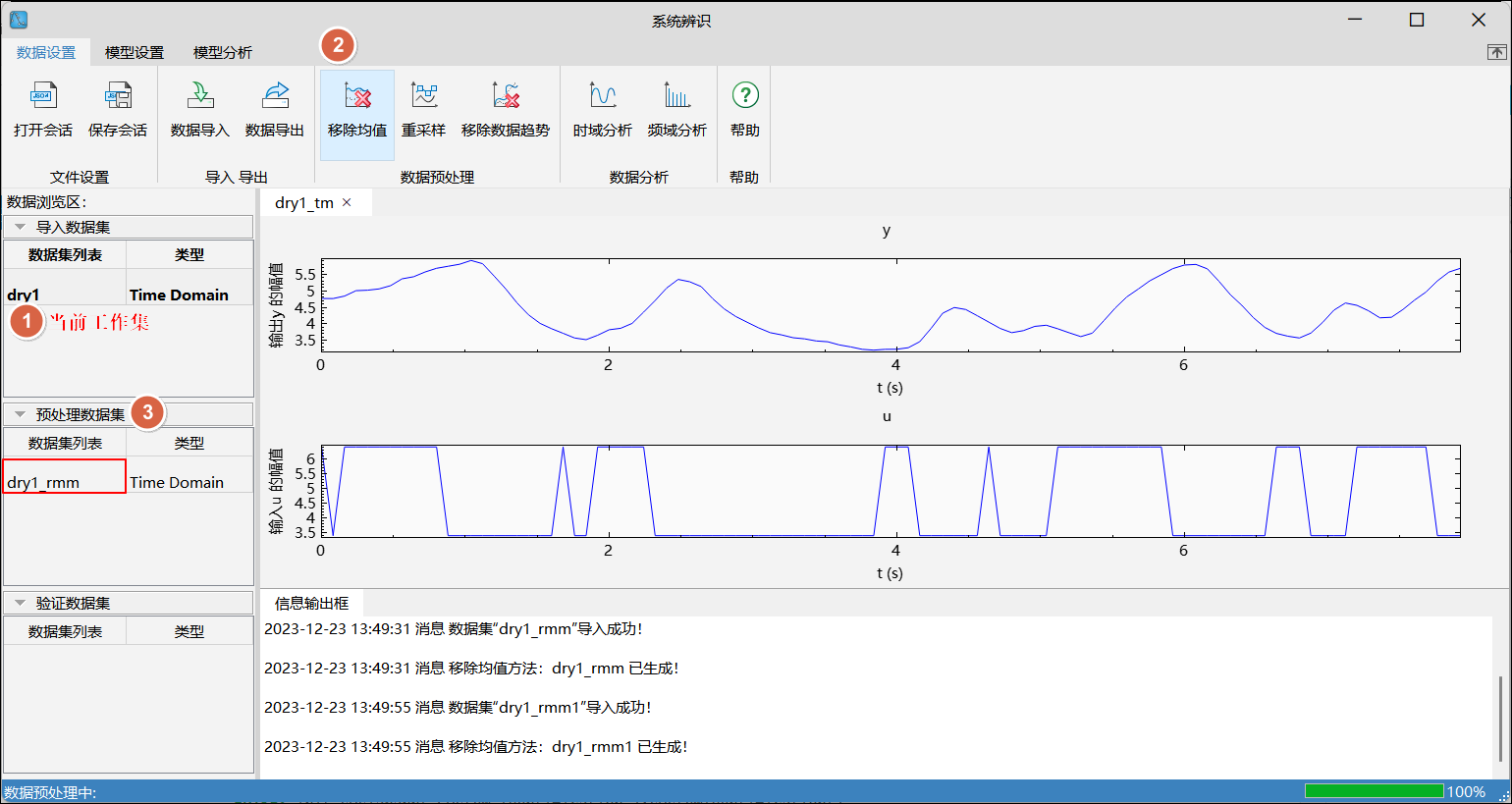Switch to the 模型分析 tab

tap(223, 52)
